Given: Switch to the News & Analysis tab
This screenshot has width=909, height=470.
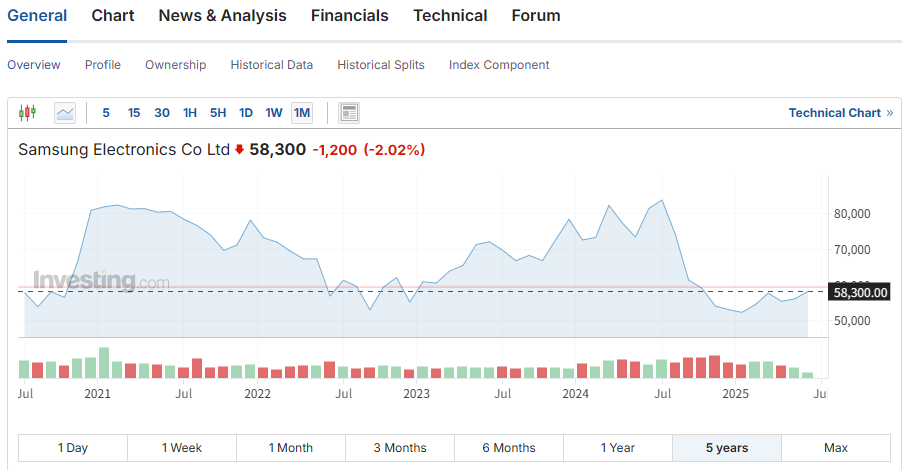Looking at the screenshot, I should pos(222,16).
